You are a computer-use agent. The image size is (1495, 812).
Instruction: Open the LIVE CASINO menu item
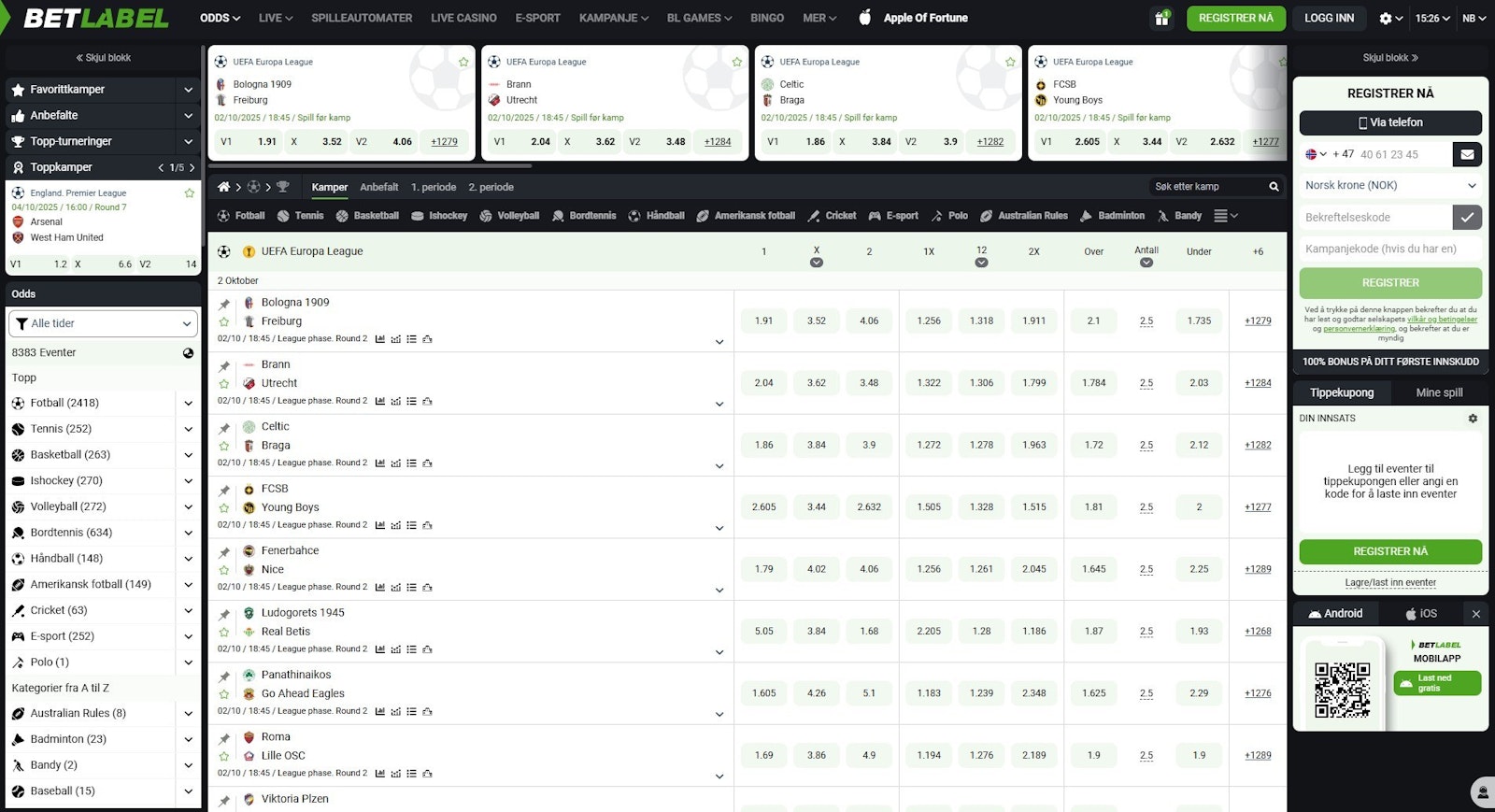pyautogui.click(x=463, y=18)
